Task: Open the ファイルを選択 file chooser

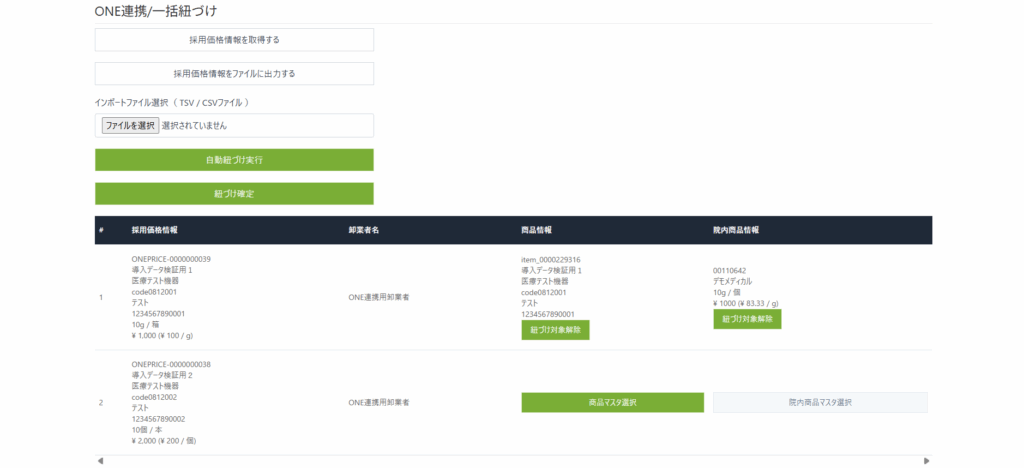Action: (130, 125)
